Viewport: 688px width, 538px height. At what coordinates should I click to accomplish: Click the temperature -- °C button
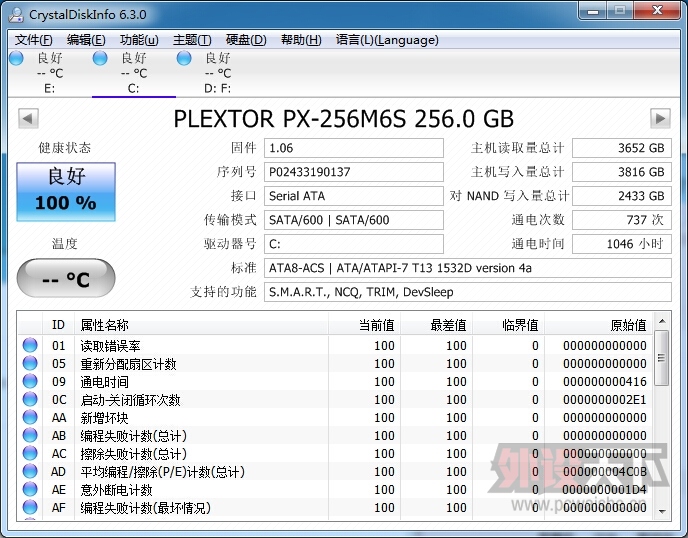66,279
